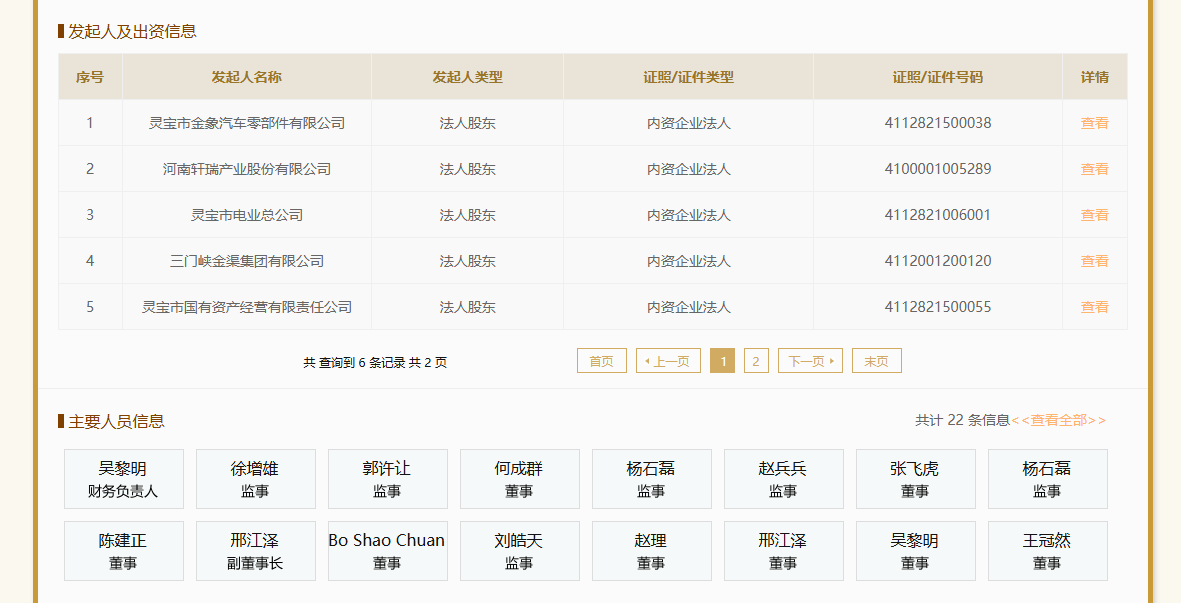Click the 主要人员信息 section heading

[x=117, y=421]
